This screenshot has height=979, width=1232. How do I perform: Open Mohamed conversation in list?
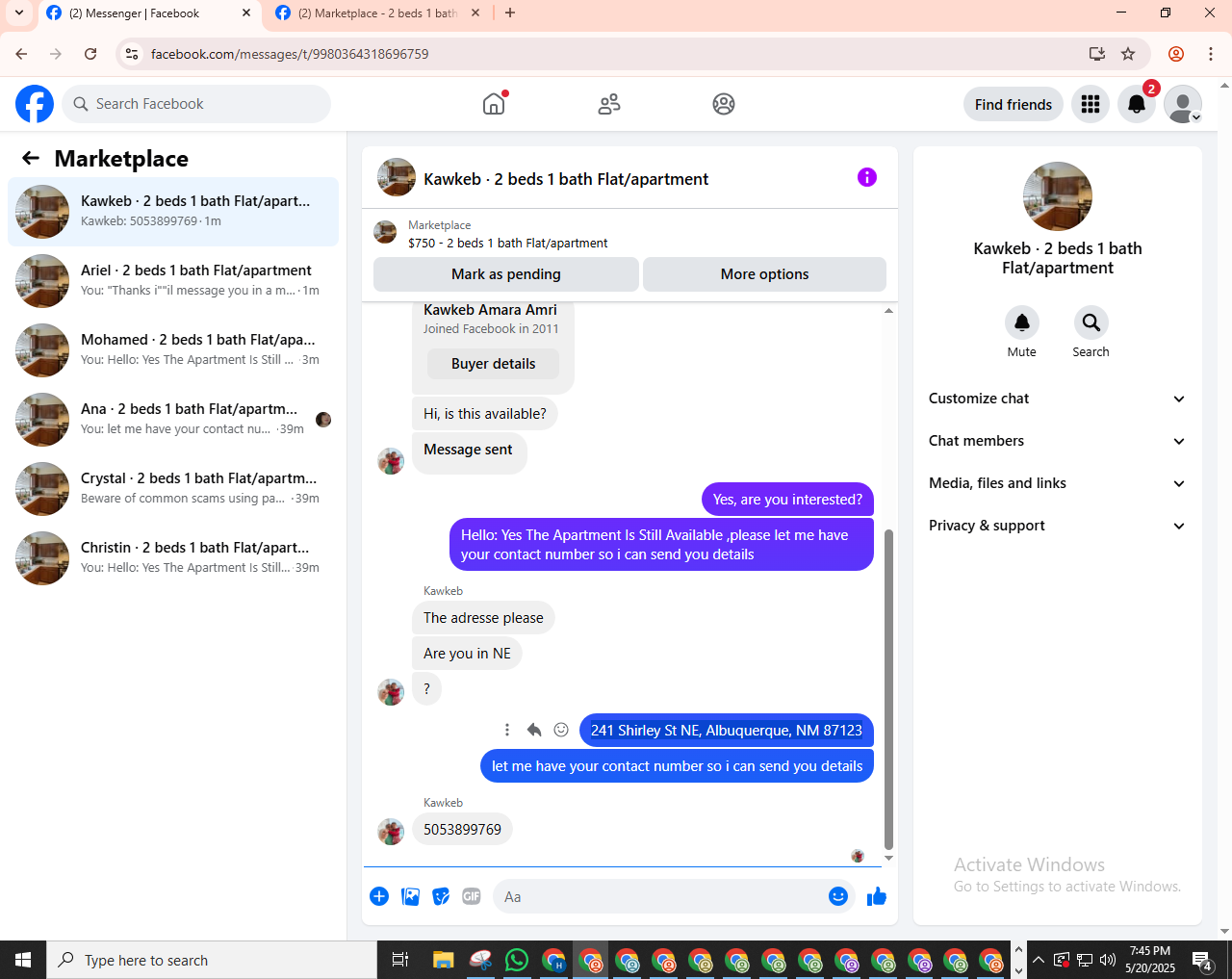173,350
